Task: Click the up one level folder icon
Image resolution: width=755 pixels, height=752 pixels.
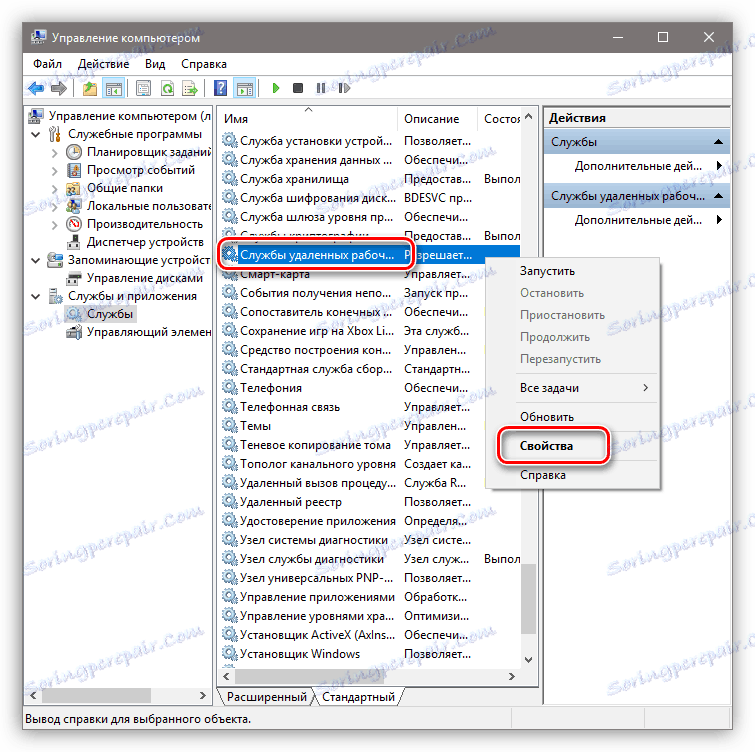Action: tap(90, 88)
